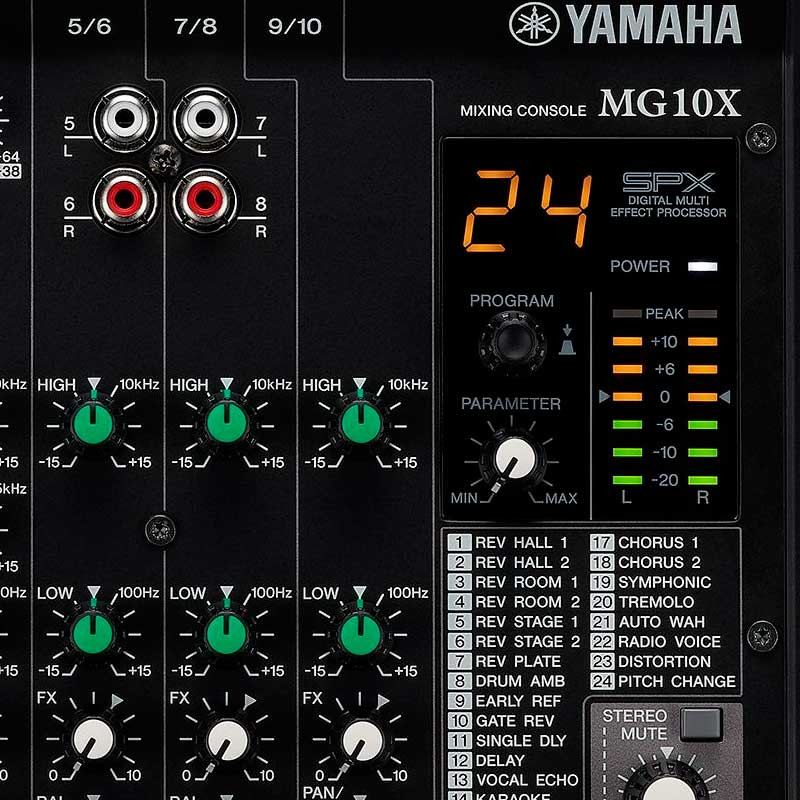This screenshot has width=800, height=800.
Task: Adjust the LOW EQ knob on channel 9/10
Action: (x=361, y=634)
